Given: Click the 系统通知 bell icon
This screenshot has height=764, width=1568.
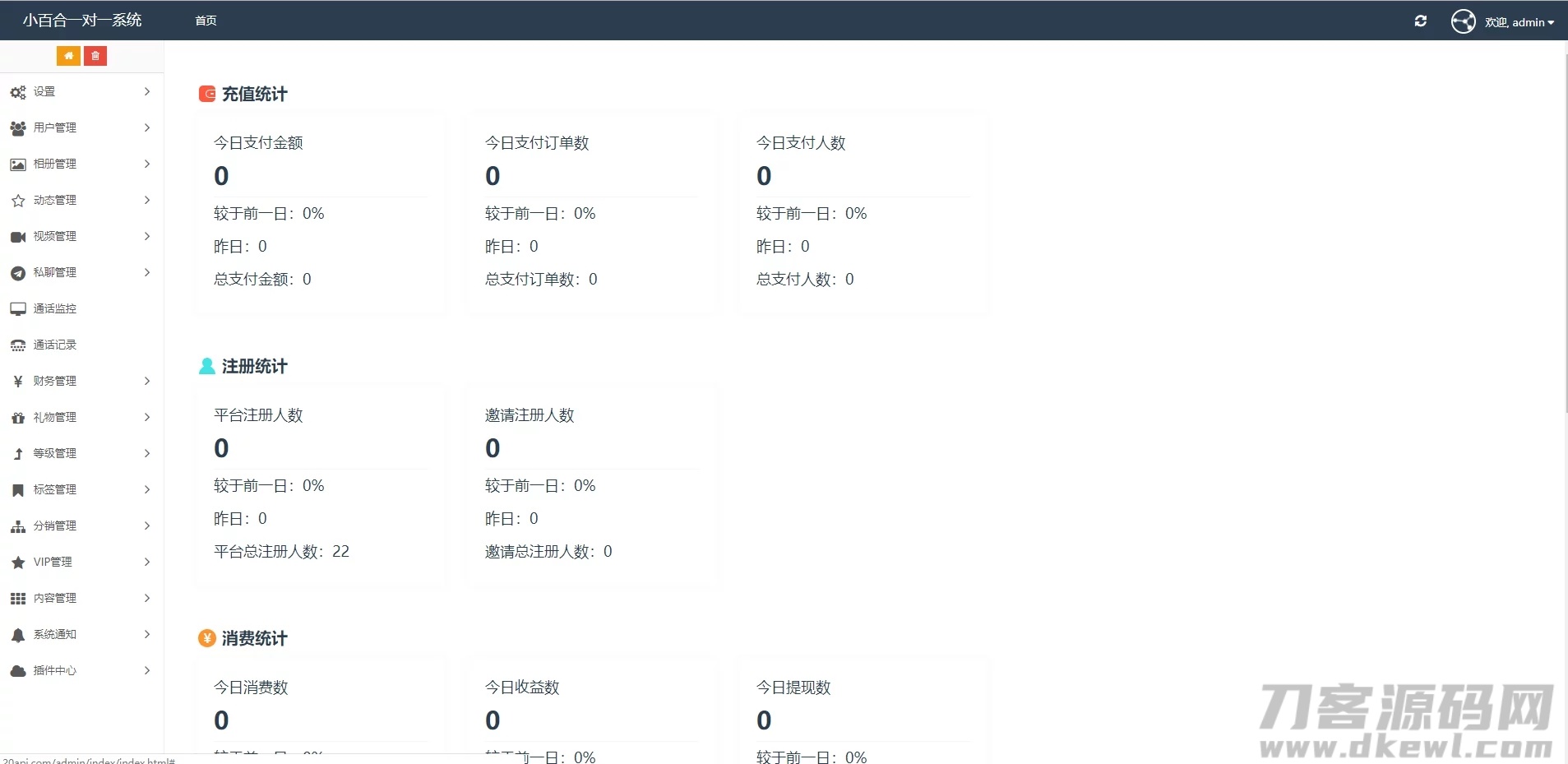Looking at the screenshot, I should point(18,635).
